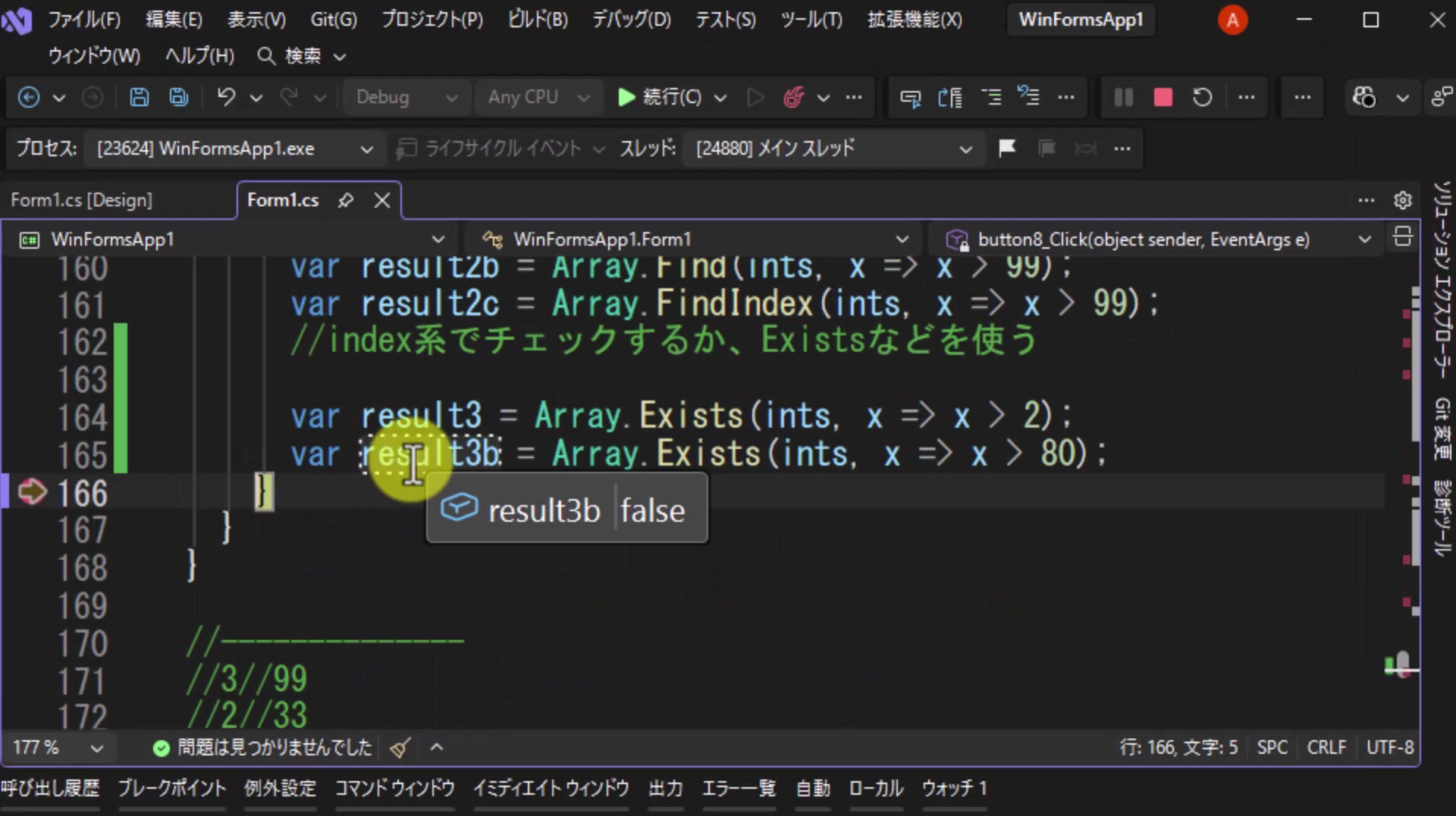Click the code cleanup broom icon
This screenshot has width=1456, height=816.
tap(400, 748)
